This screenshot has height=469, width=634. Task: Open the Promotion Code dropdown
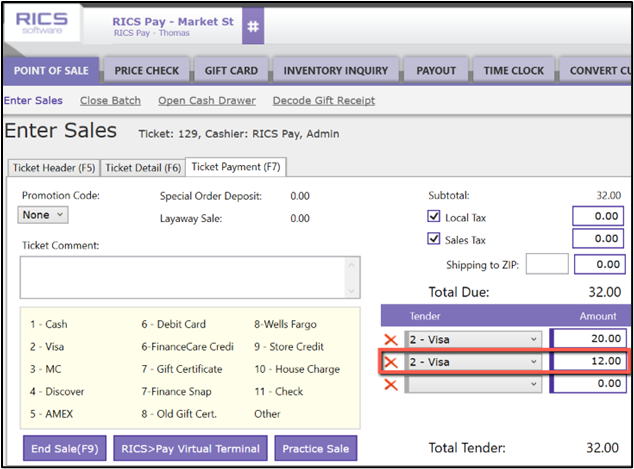click(43, 215)
